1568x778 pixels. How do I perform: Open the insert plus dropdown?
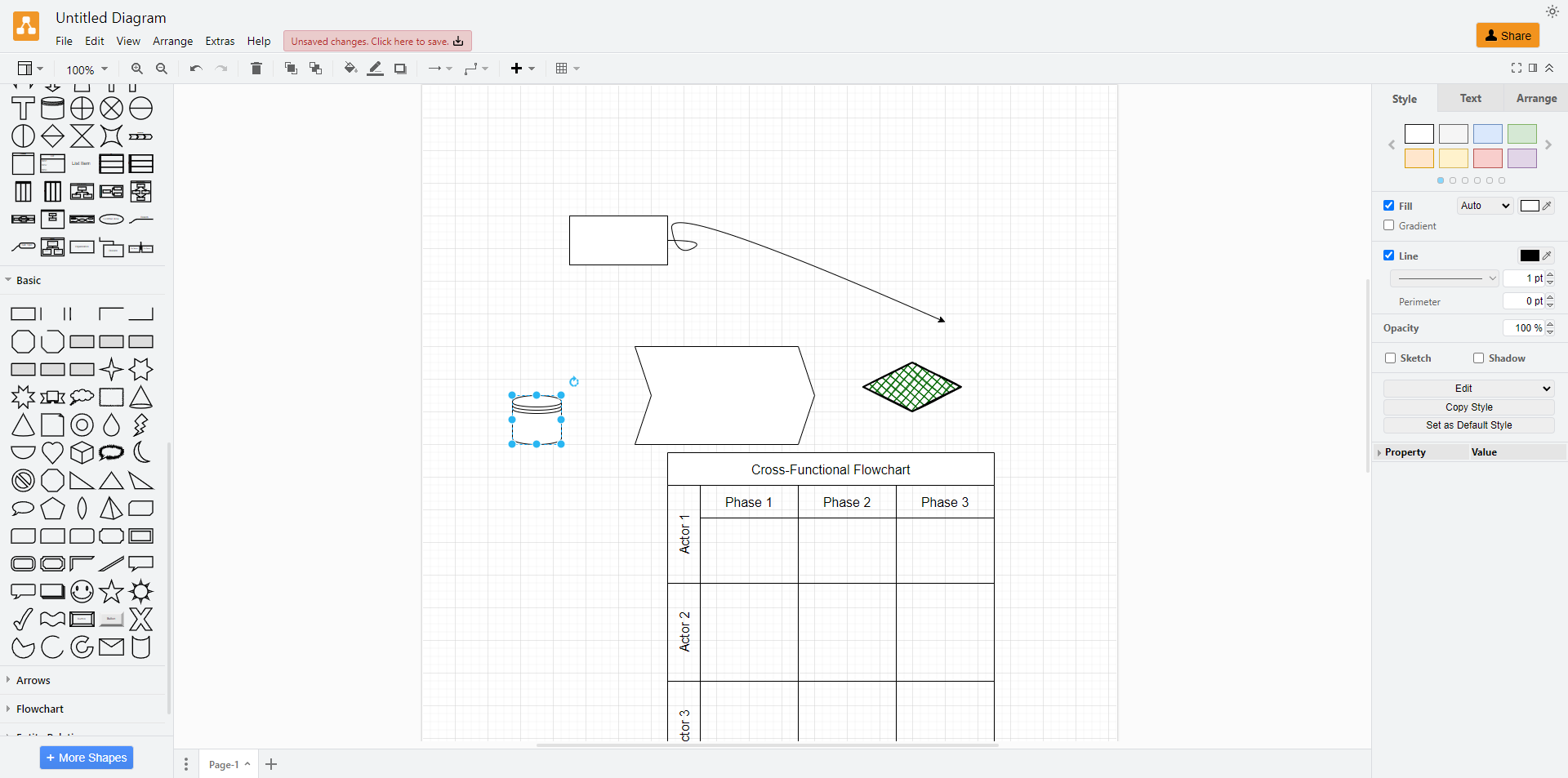coord(523,69)
